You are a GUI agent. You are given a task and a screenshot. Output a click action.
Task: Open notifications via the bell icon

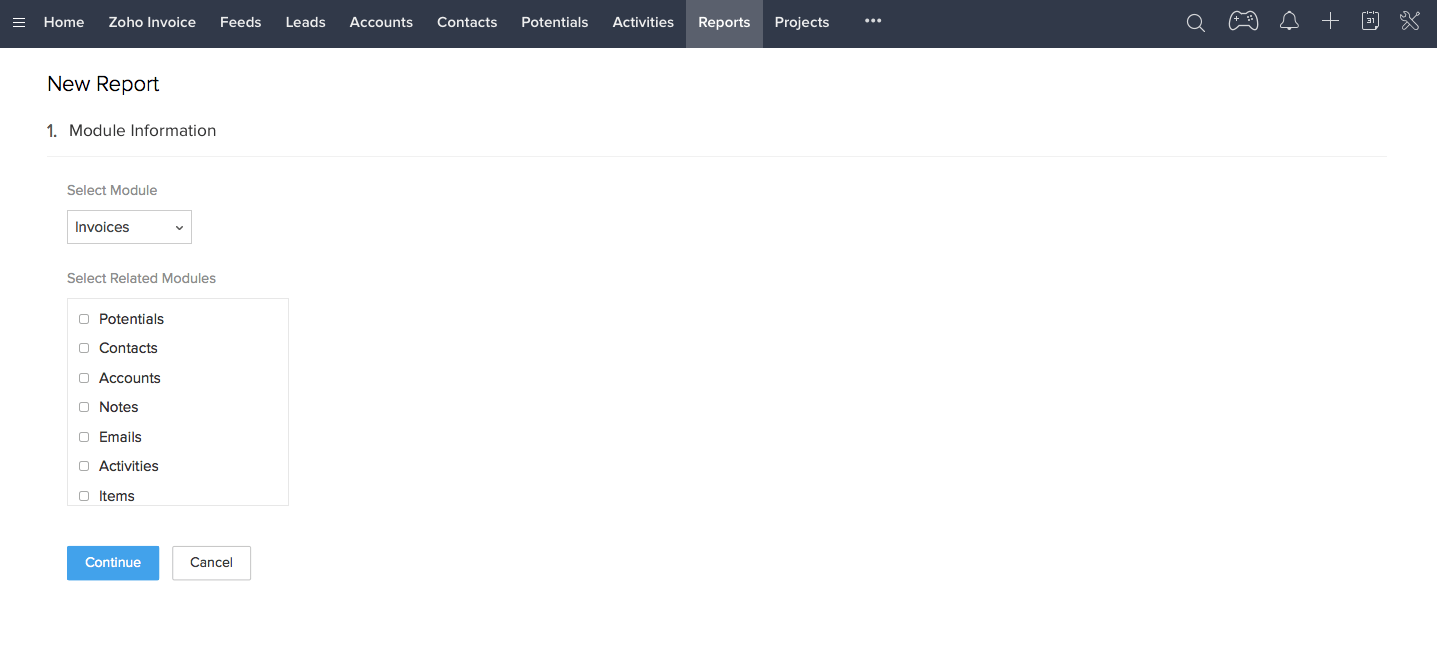coord(1289,21)
